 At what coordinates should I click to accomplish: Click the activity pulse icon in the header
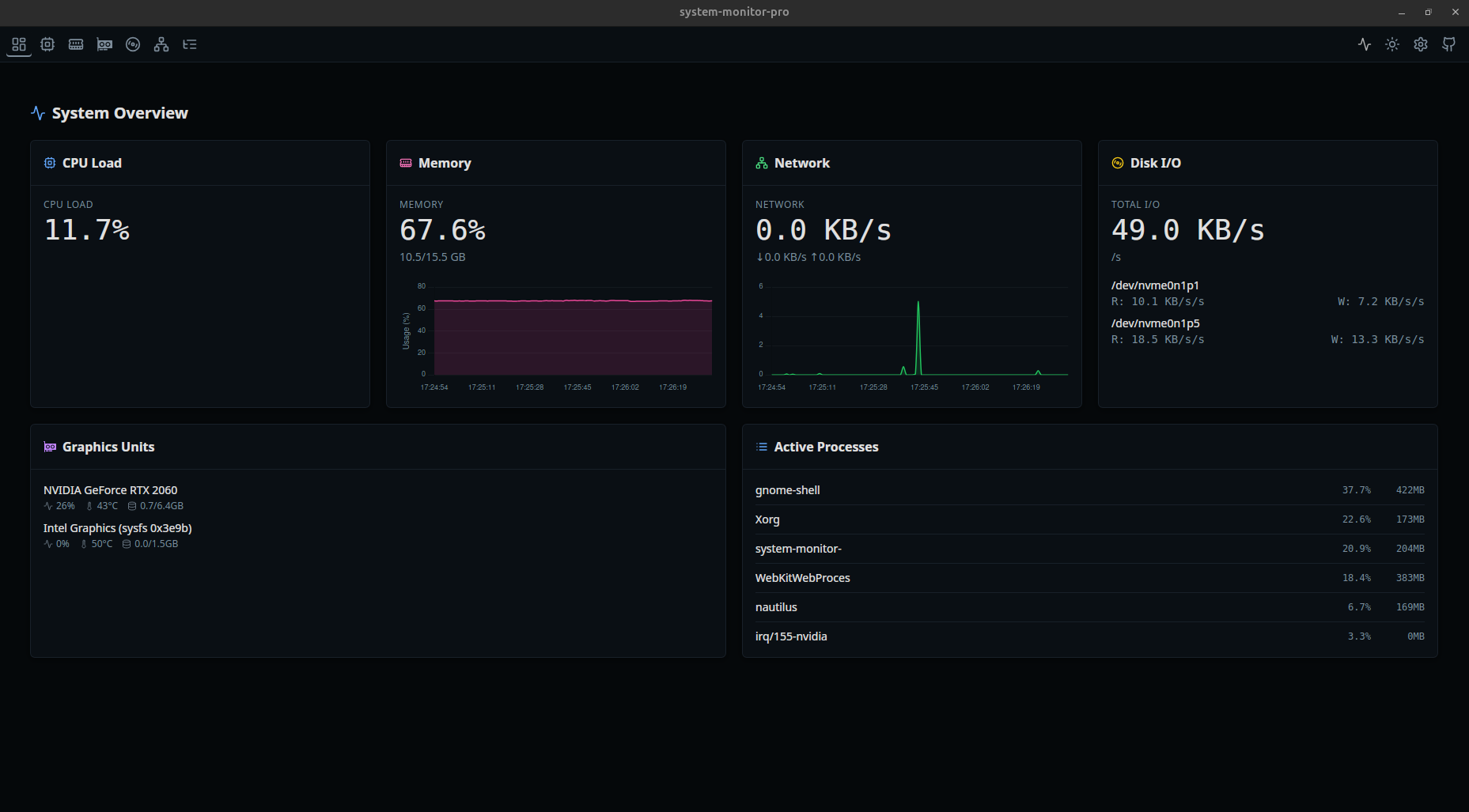pyautogui.click(x=1365, y=44)
